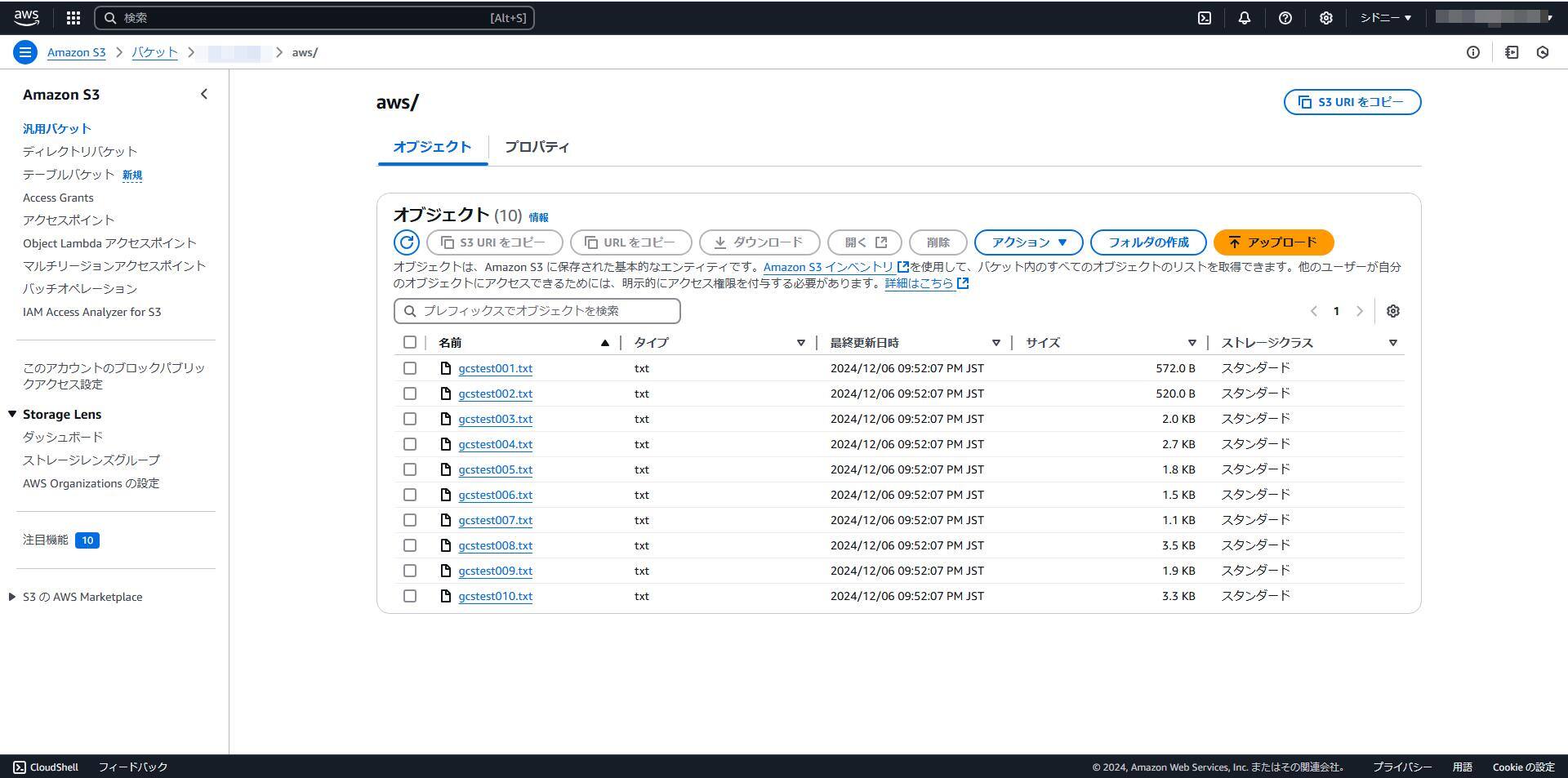Screen dimensions: 1568x778
Task: Open the top bar settings gear
Action: [x=1326, y=17]
